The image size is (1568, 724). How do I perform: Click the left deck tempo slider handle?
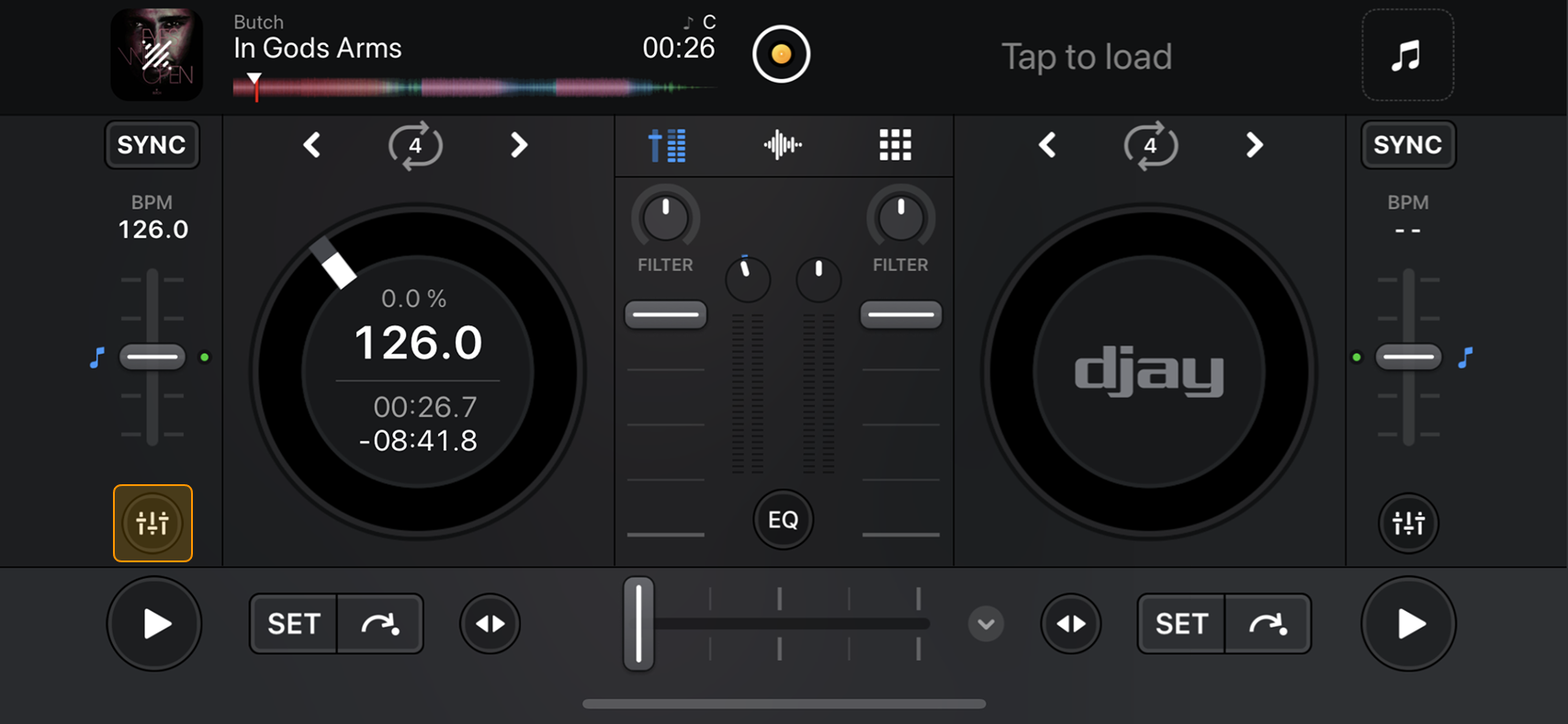(x=152, y=356)
